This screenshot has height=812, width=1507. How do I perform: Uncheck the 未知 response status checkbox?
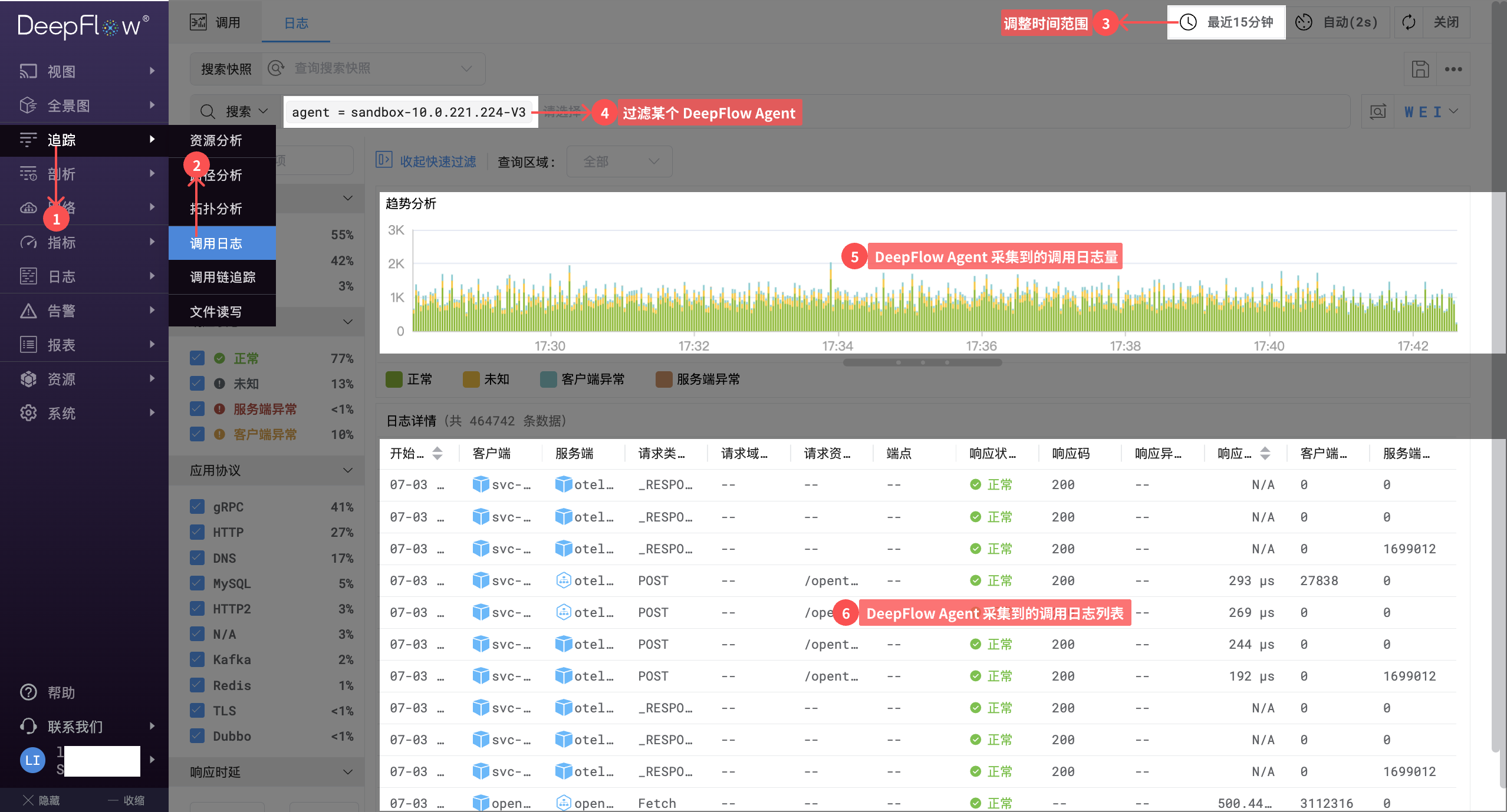[x=197, y=384]
